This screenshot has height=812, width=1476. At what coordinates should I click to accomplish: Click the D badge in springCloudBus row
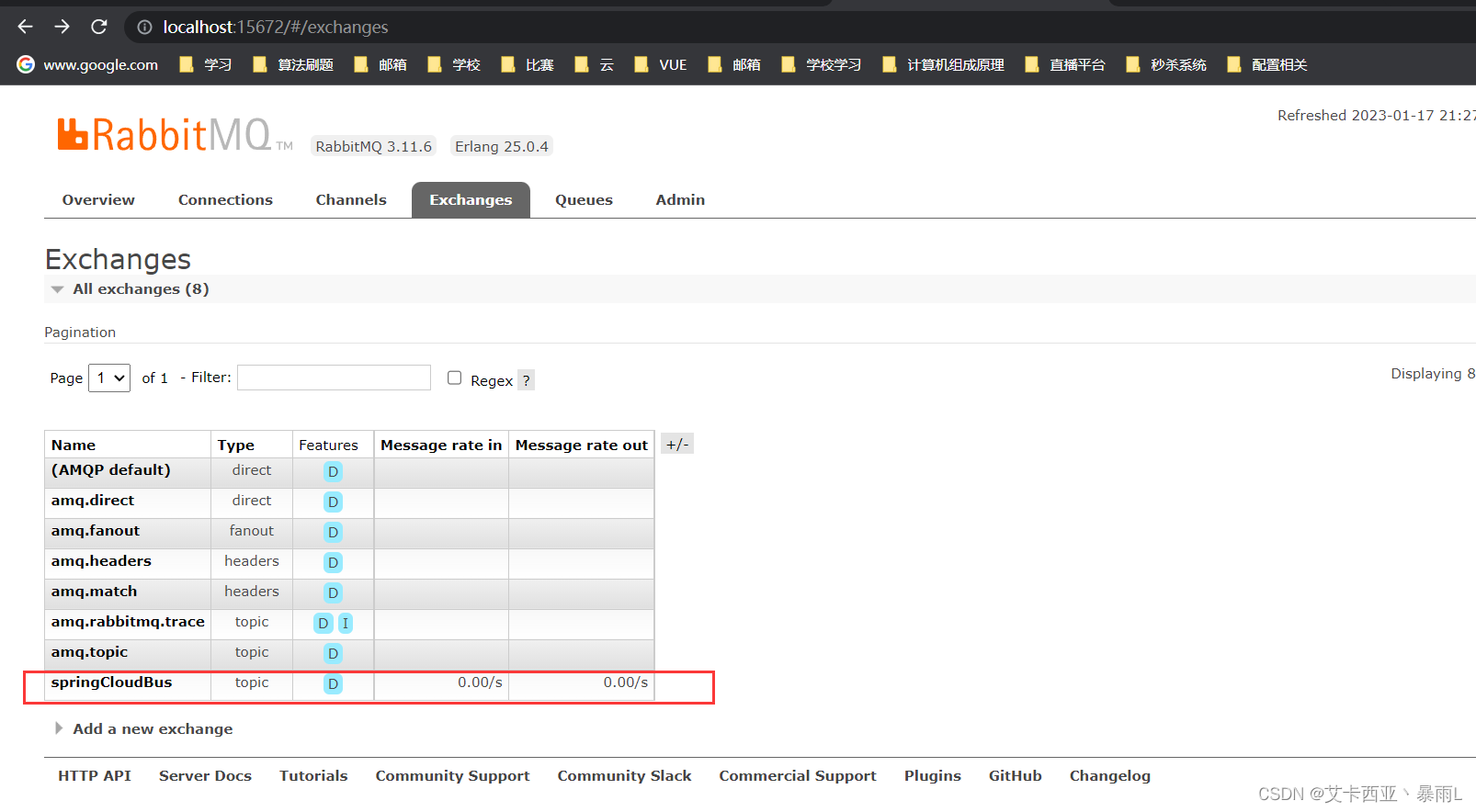pos(333,683)
